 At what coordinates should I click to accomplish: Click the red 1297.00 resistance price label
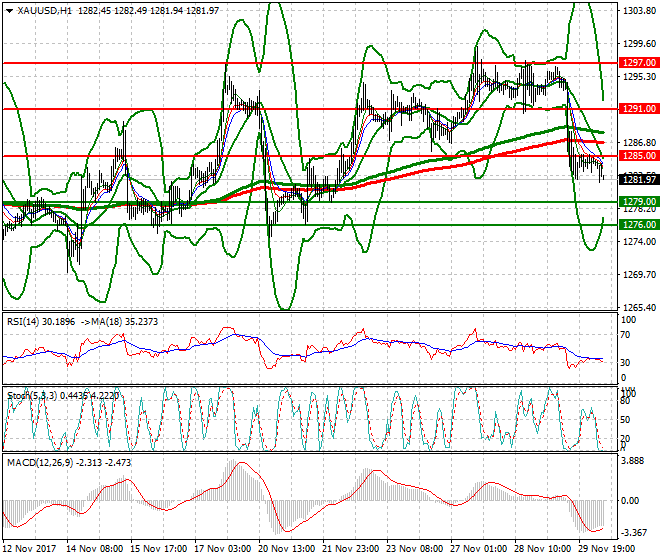point(638,62)
